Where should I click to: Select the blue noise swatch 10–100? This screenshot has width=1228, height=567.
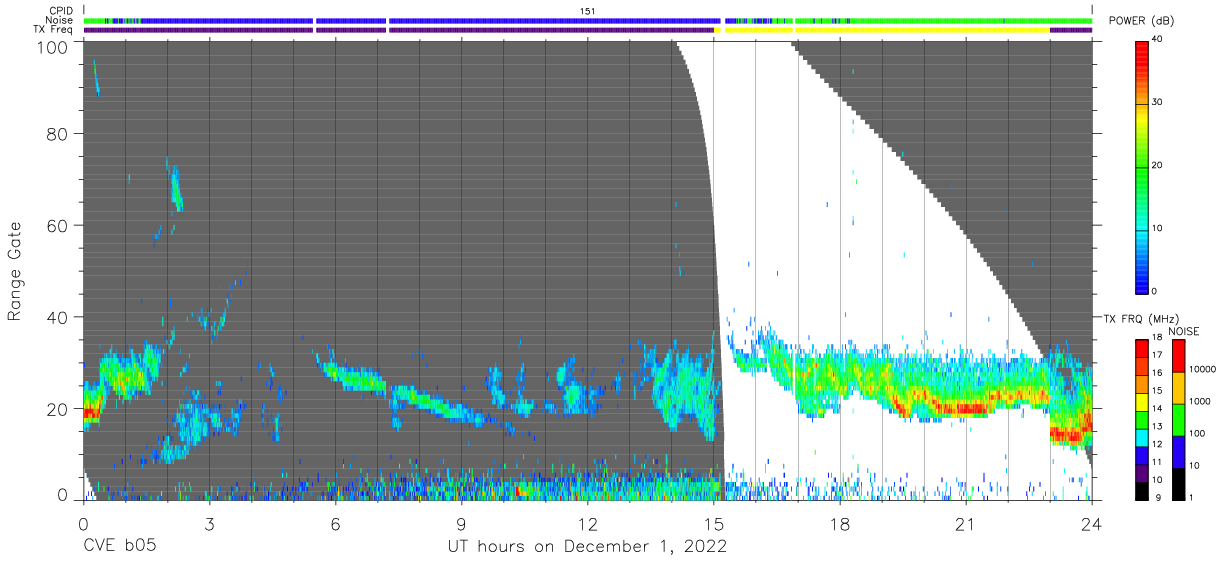[x=1179, y=451]
